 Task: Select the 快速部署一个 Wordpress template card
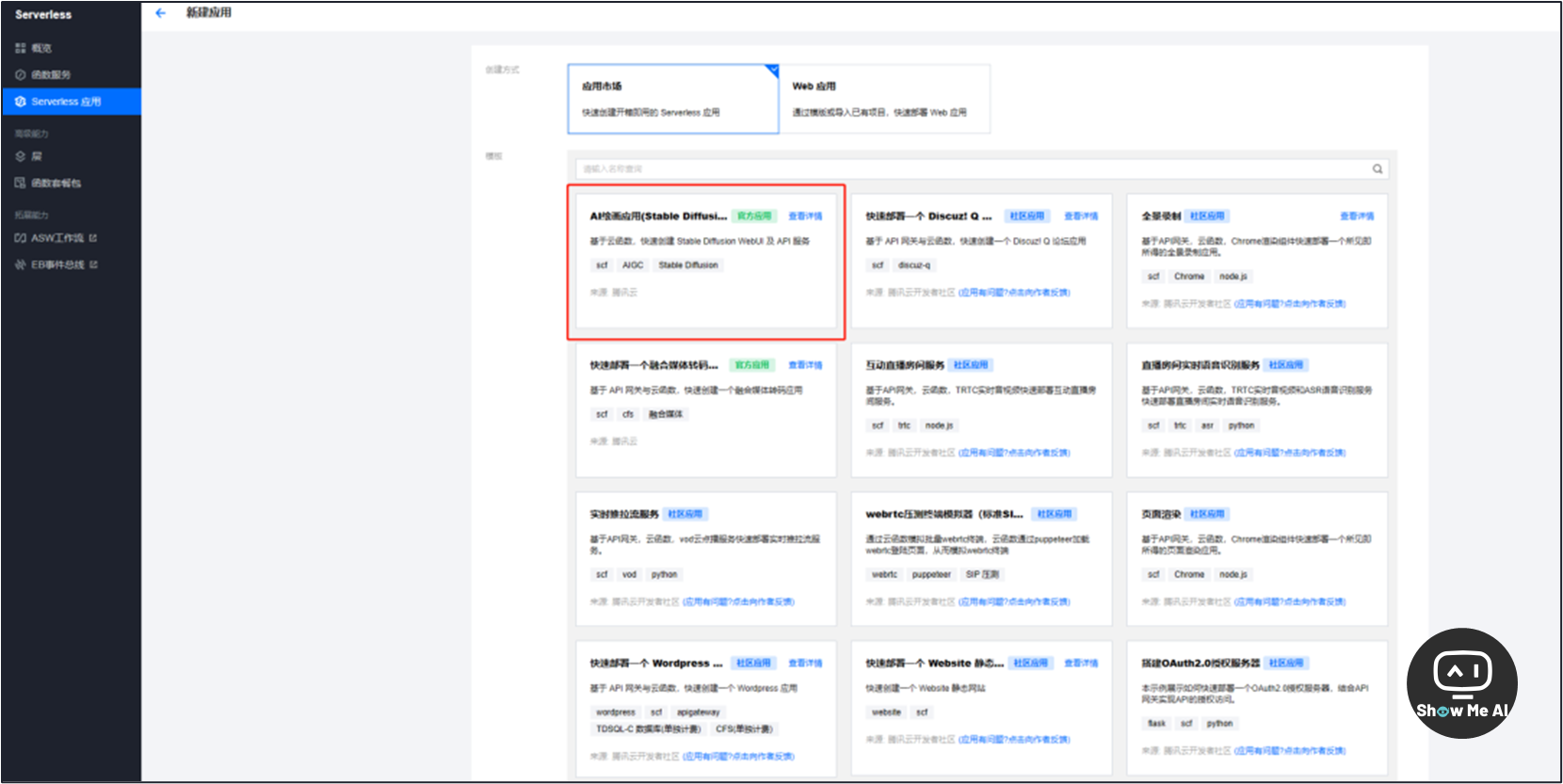point(706,710)
